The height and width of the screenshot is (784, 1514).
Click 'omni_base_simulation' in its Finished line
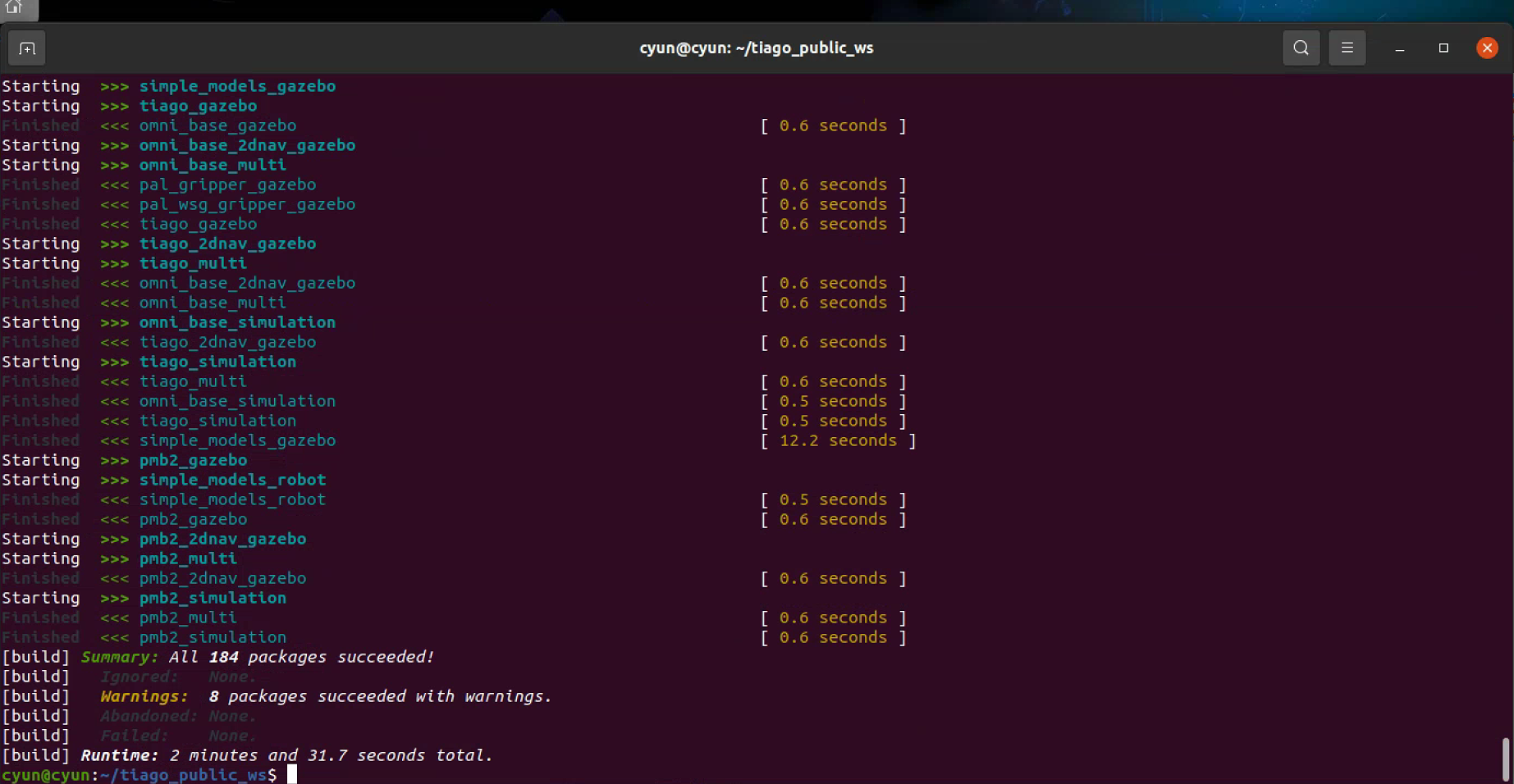[x=237, y=401]
